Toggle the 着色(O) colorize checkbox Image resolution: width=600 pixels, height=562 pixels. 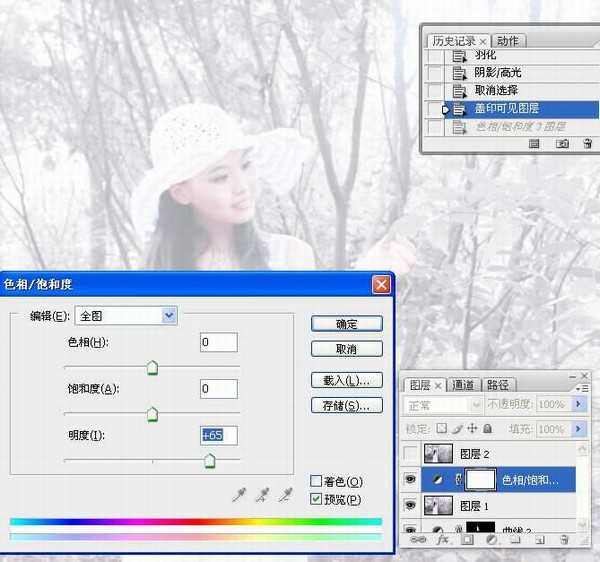(x=316, y=481)
